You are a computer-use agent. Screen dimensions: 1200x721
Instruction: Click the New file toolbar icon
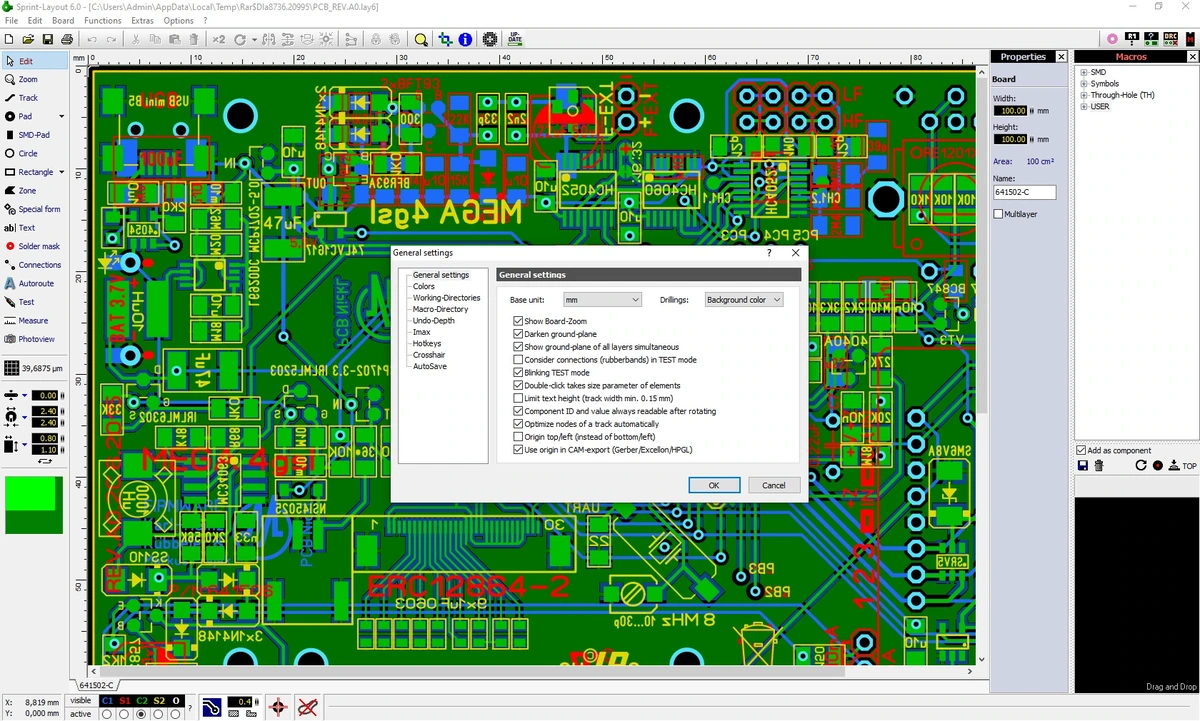[x=10, y=39]
